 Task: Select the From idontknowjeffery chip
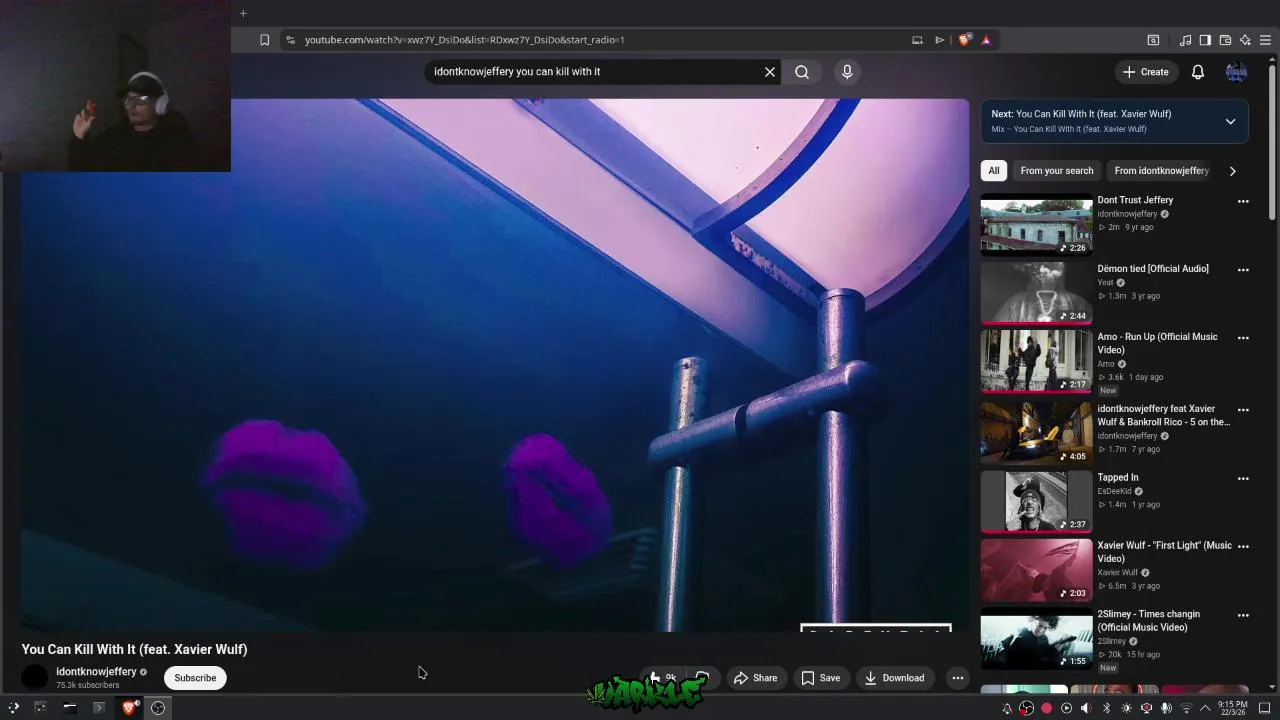1161,171
